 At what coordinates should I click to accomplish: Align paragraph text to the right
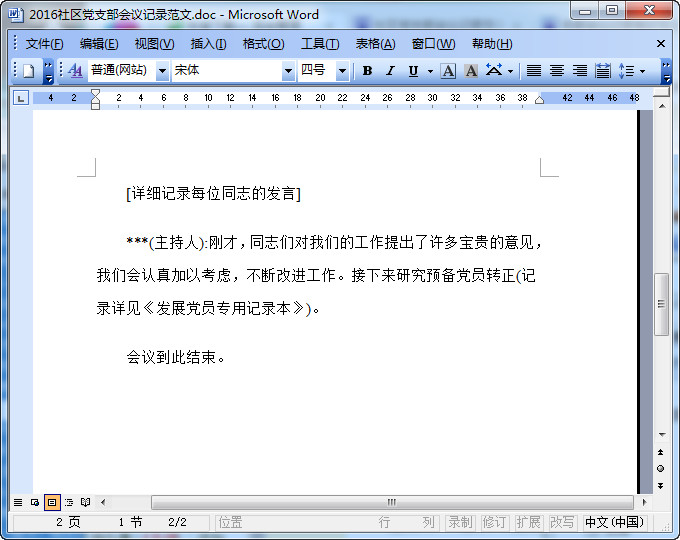point(580,71)
